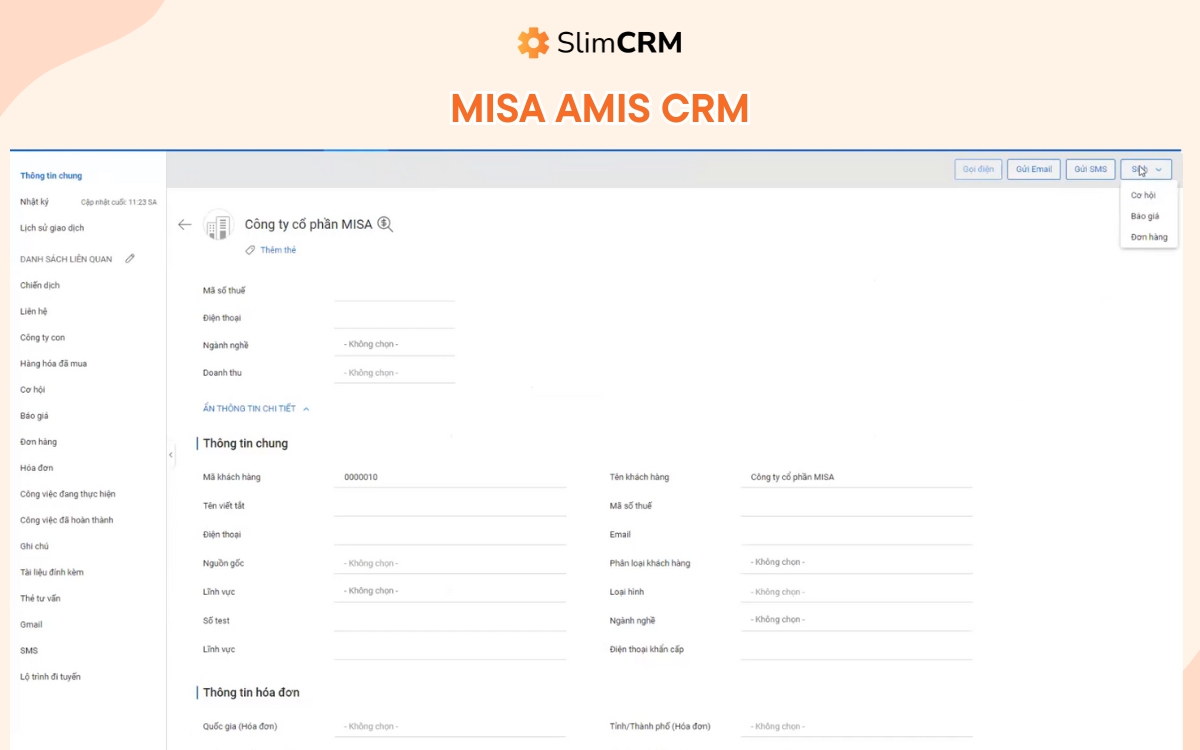Viewport: 1200px width, 750px height.
Task: Click the company building avatar icon
Action: (x=219, y=226)
